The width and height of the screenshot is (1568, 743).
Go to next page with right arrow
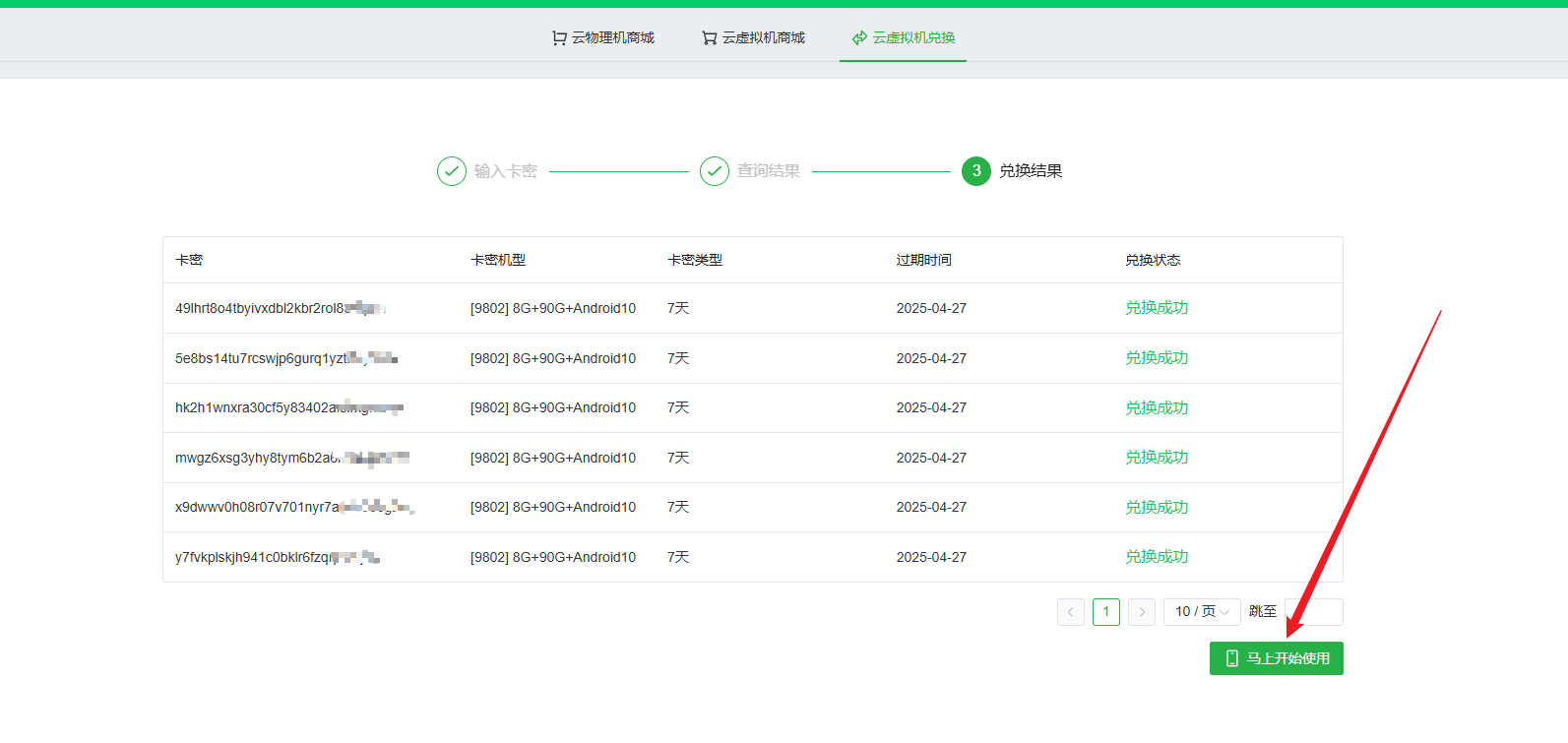pyautogui.click(x=1142, y=612)
